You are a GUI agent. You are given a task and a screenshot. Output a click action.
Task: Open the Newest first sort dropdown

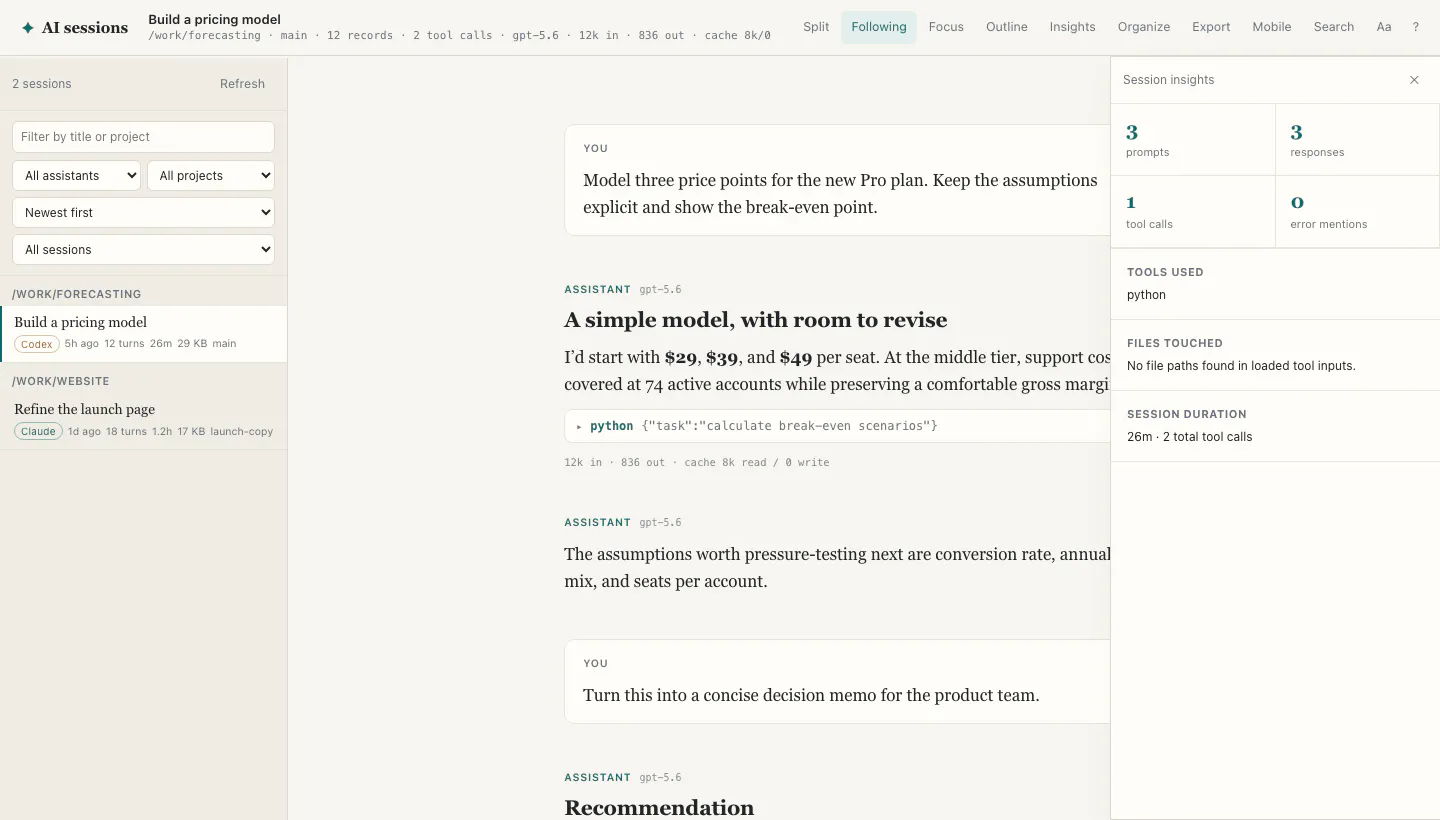point(143,212)
